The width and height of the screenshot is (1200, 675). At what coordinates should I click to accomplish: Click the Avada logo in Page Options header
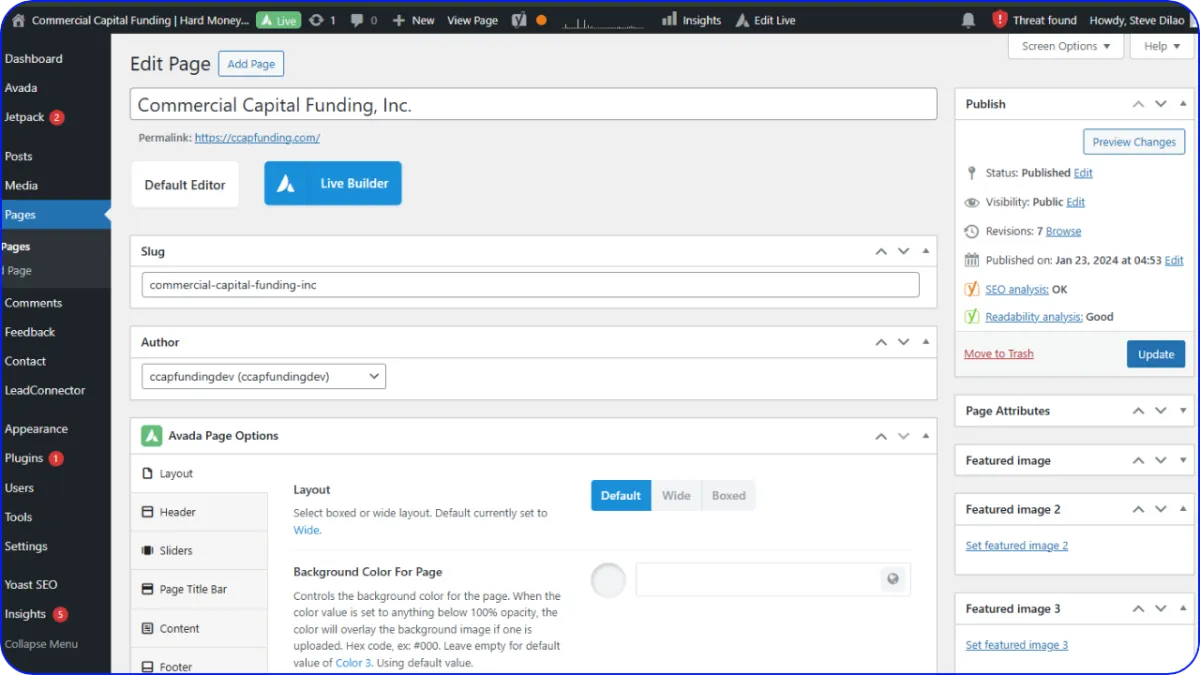[151, 436]
